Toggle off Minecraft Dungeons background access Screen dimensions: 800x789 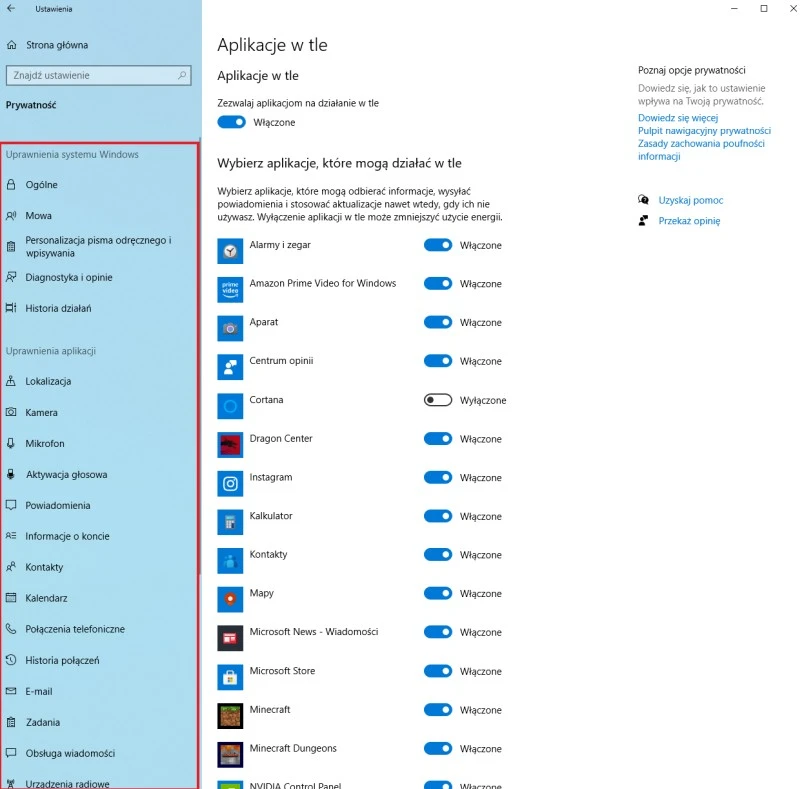click(438, 749)
